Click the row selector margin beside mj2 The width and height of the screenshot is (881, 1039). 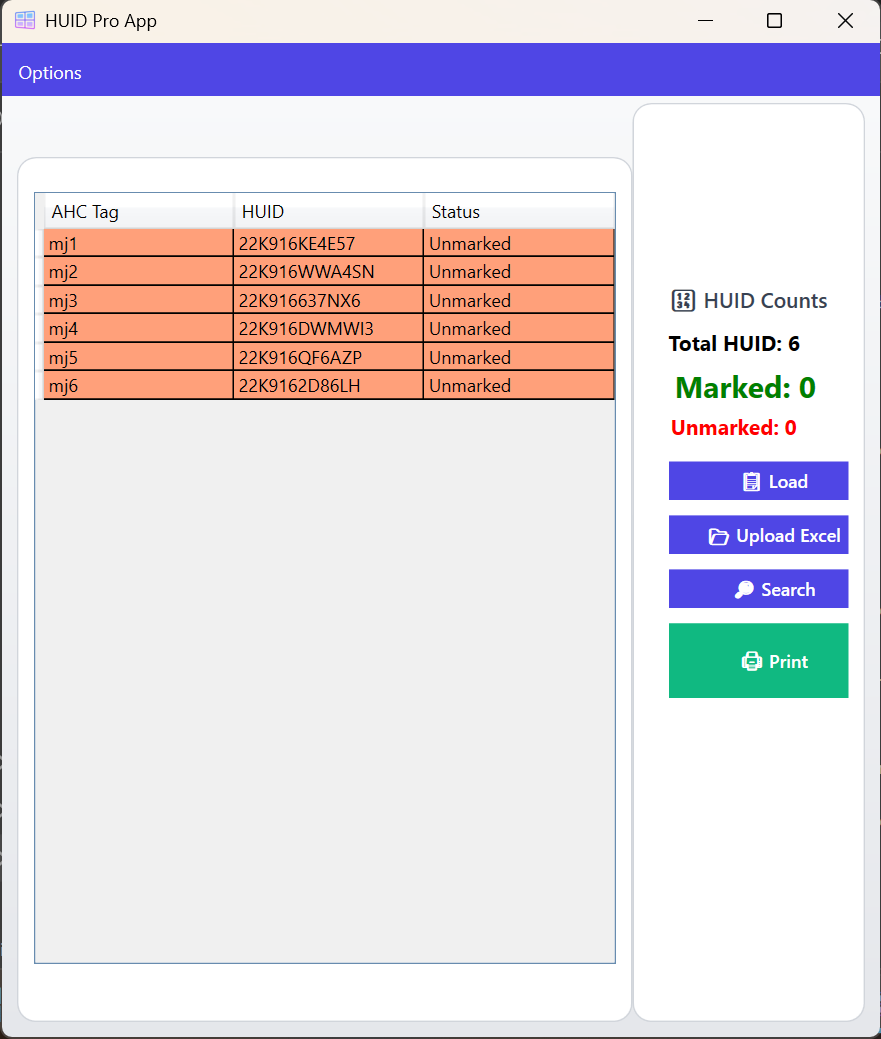point(40,271)
